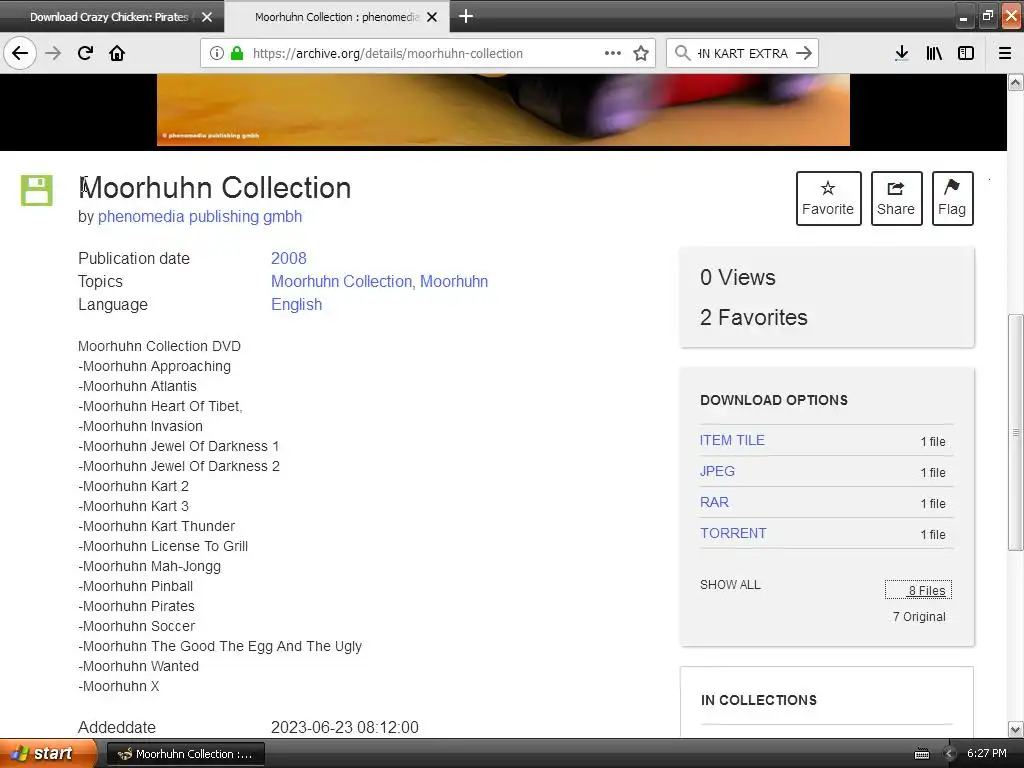
Task: Flag this item with Flag button
Action: (952, 199)
